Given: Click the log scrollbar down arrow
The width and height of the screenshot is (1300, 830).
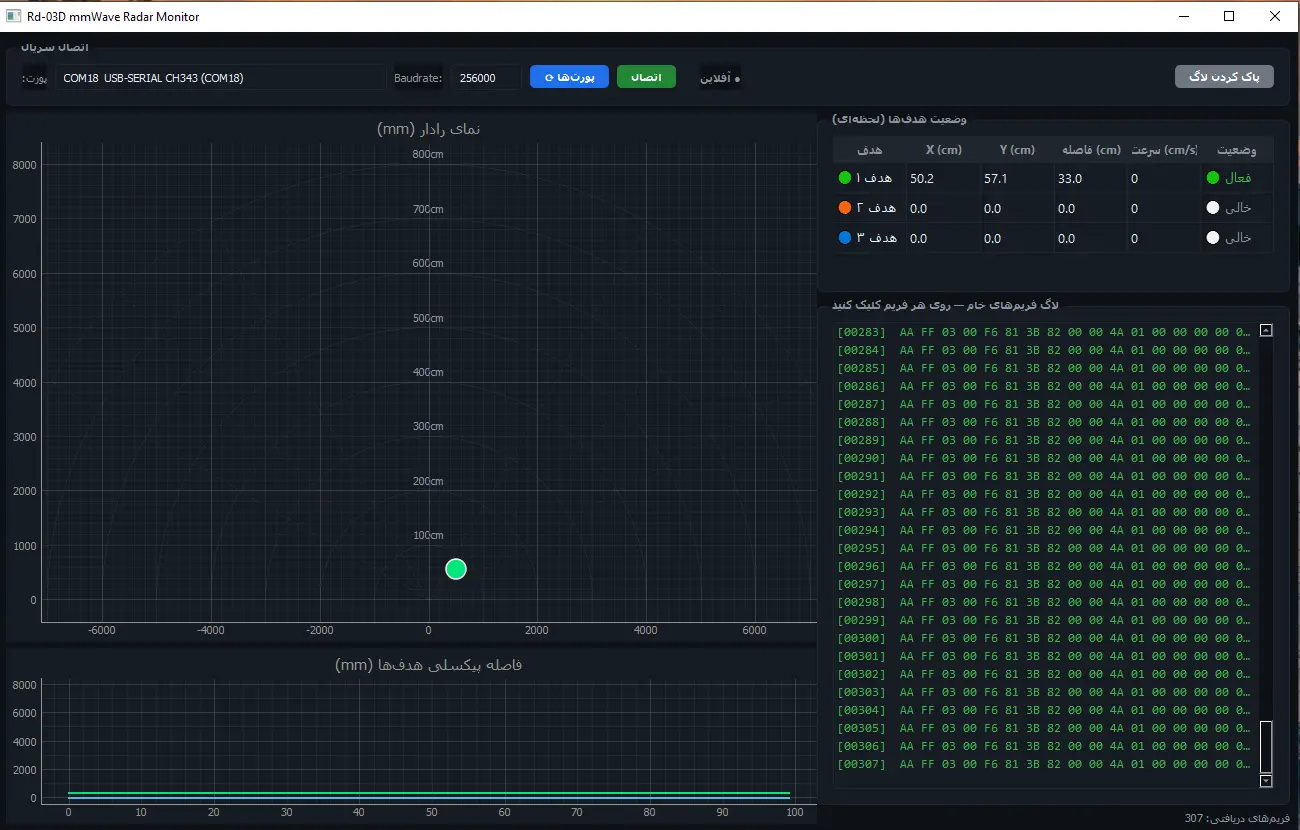Looking at the screenshot, I should coord(1266,781).
